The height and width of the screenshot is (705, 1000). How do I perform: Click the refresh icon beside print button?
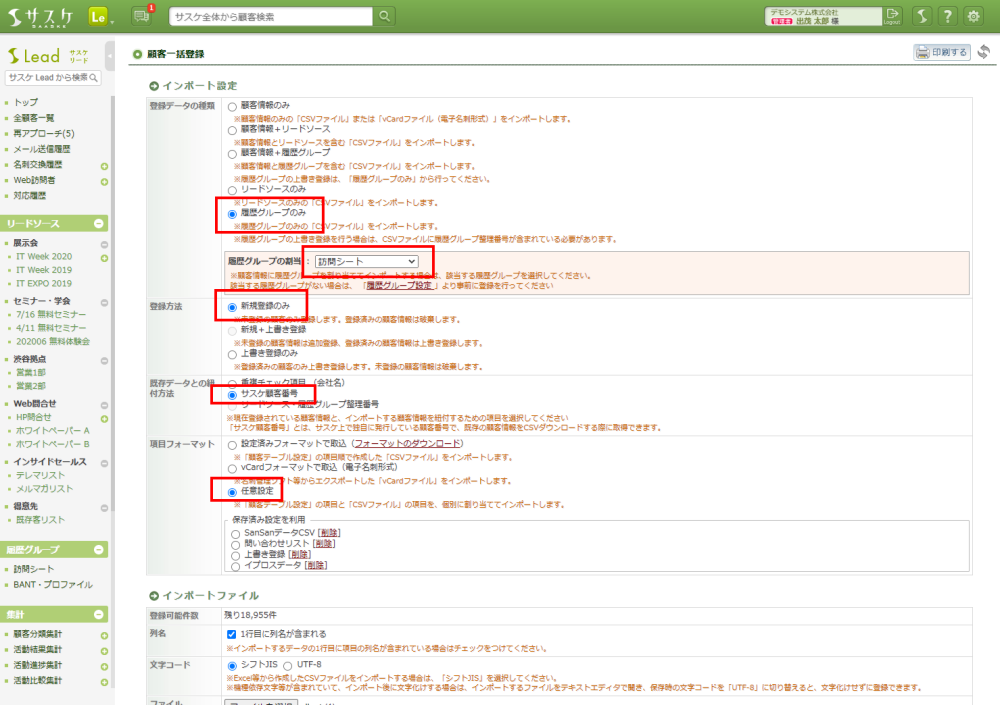click(x=984, y=52)
